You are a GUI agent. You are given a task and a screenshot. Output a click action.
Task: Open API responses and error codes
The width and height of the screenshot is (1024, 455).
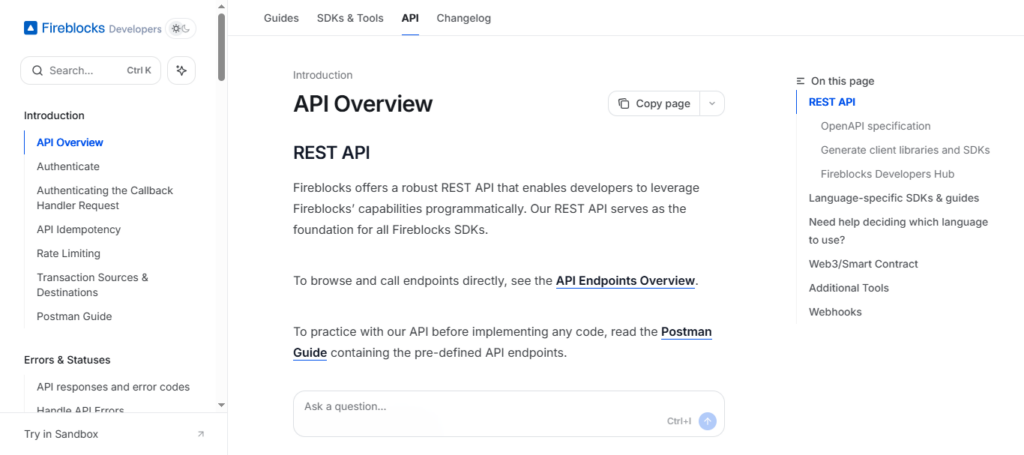click(x=113, y=387)
